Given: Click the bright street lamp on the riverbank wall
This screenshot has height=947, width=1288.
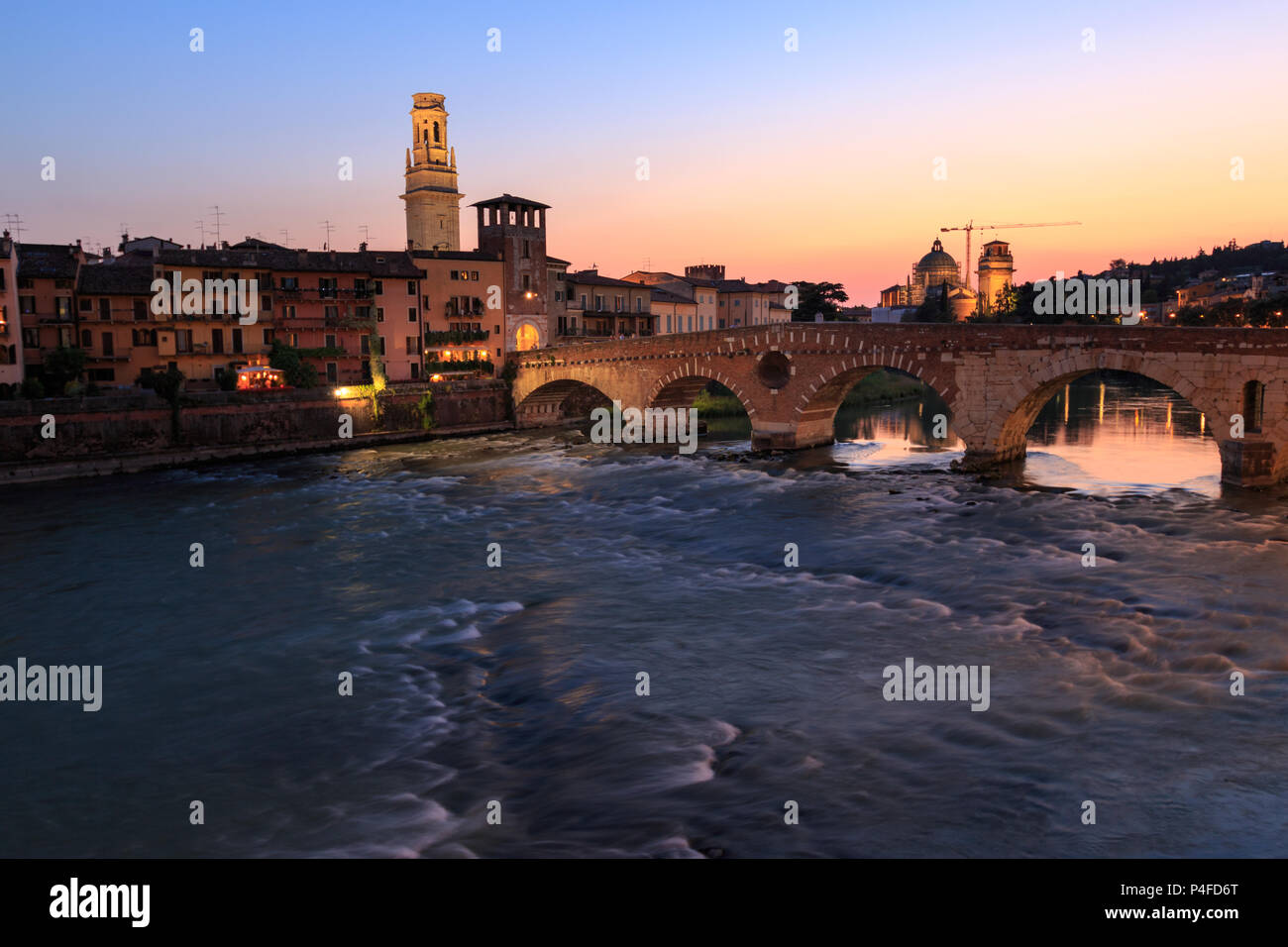Looking at the screenshot, I should (x=340, y=392).
